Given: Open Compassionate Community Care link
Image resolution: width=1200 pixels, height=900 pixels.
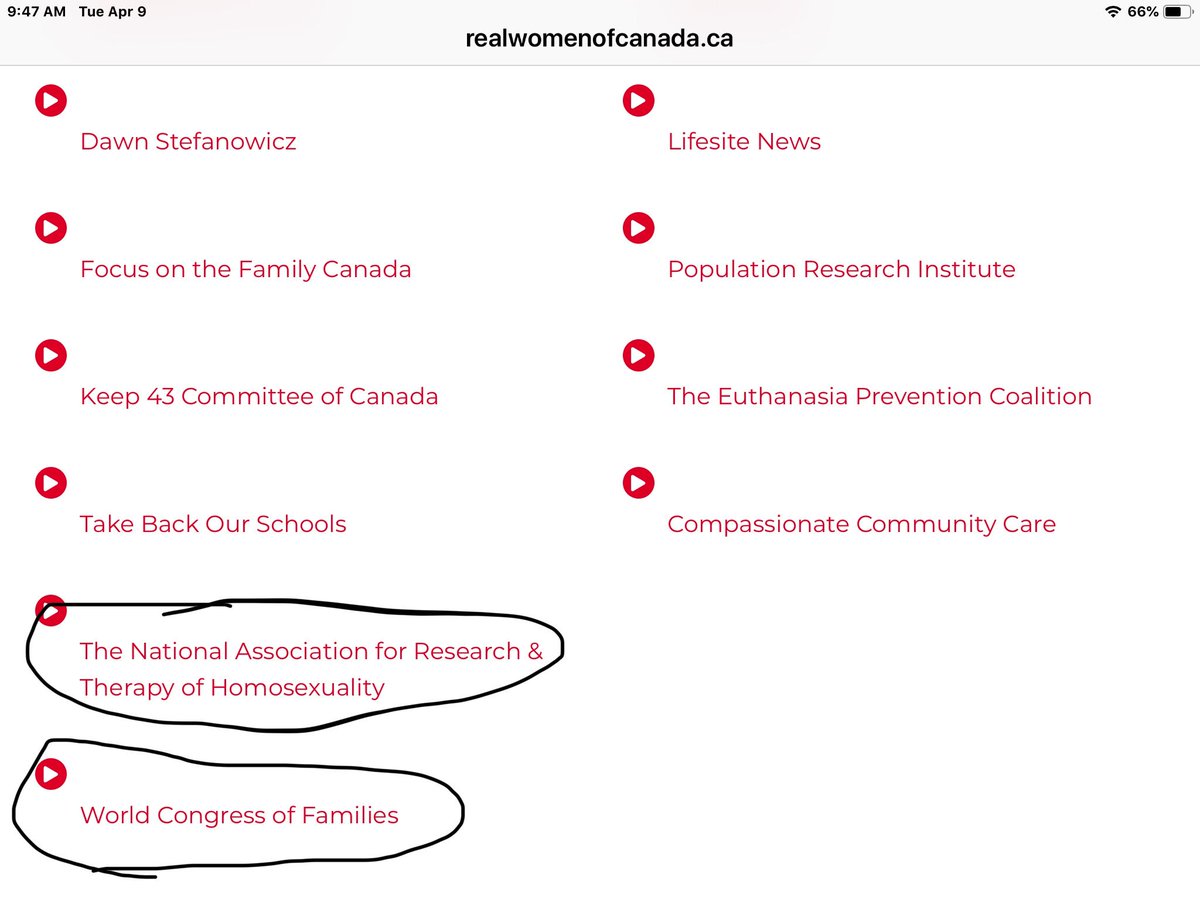Looking at the screenshot, I should [x=861, y=524].
